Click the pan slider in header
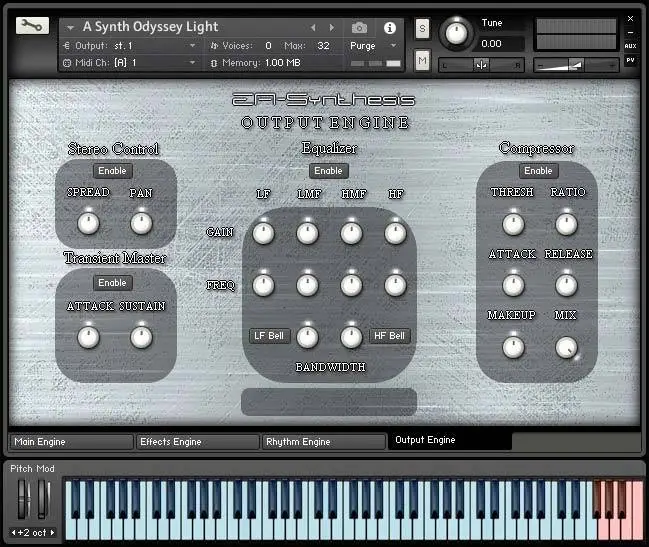Image resolution: width=649 pixels, height=547 pixels. tap(481, 65)
